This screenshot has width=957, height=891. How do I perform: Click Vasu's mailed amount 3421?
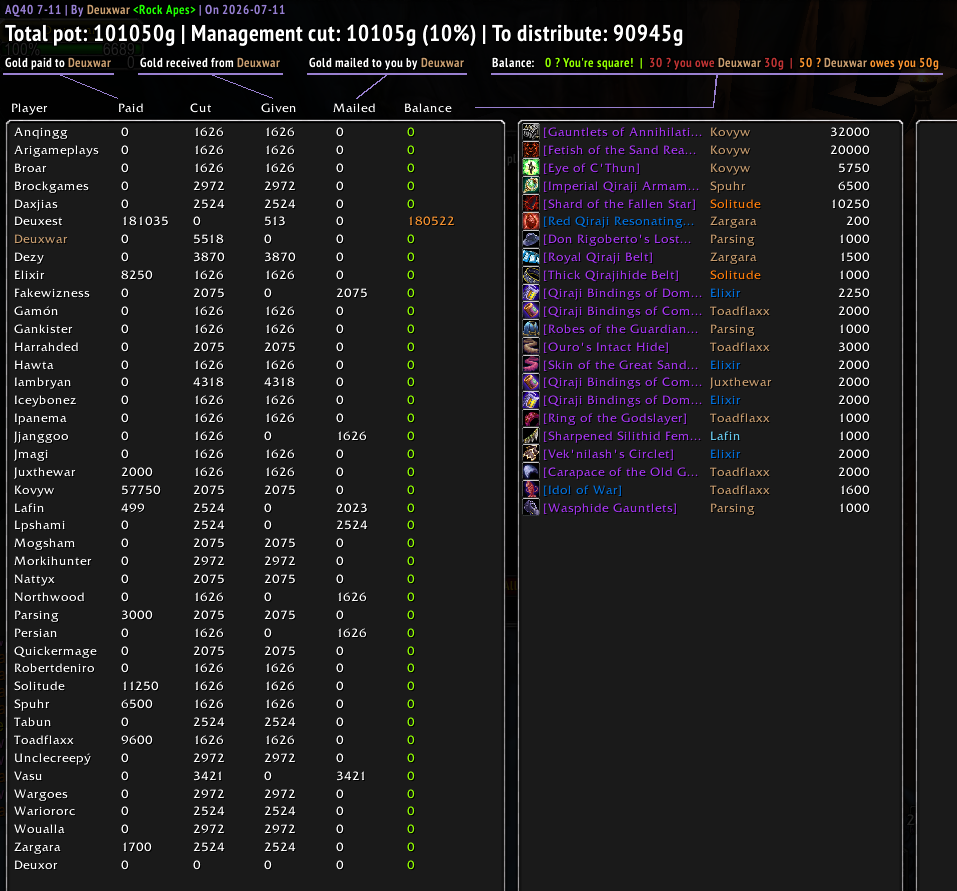(x=351, y=776)
